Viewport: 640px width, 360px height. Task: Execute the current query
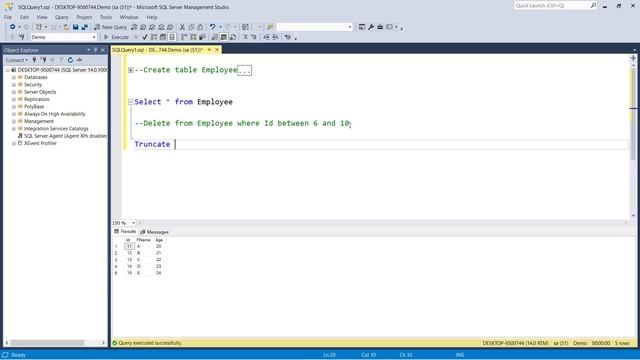coord(116,37)
